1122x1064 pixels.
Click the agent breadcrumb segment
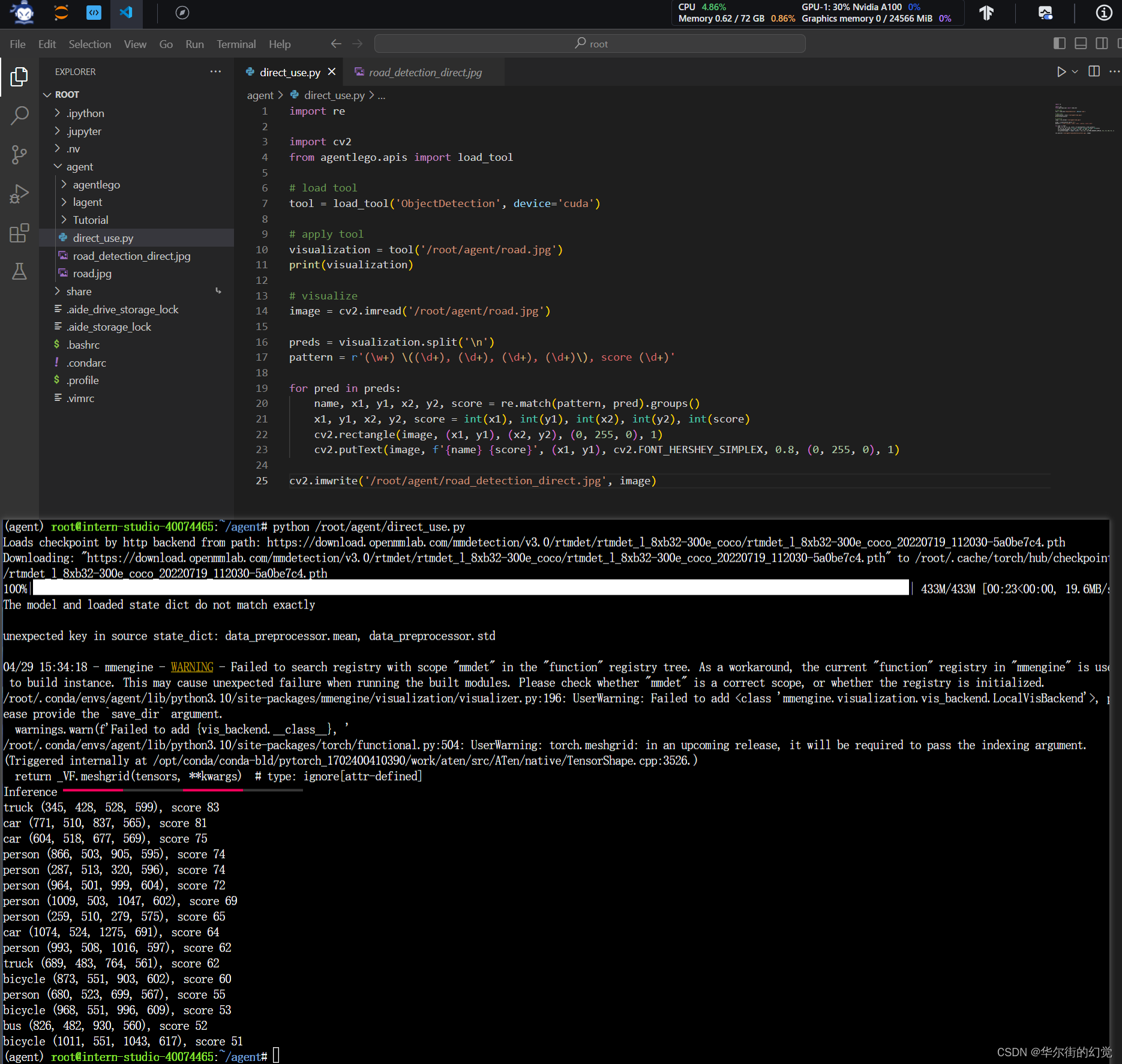(260, 95)
